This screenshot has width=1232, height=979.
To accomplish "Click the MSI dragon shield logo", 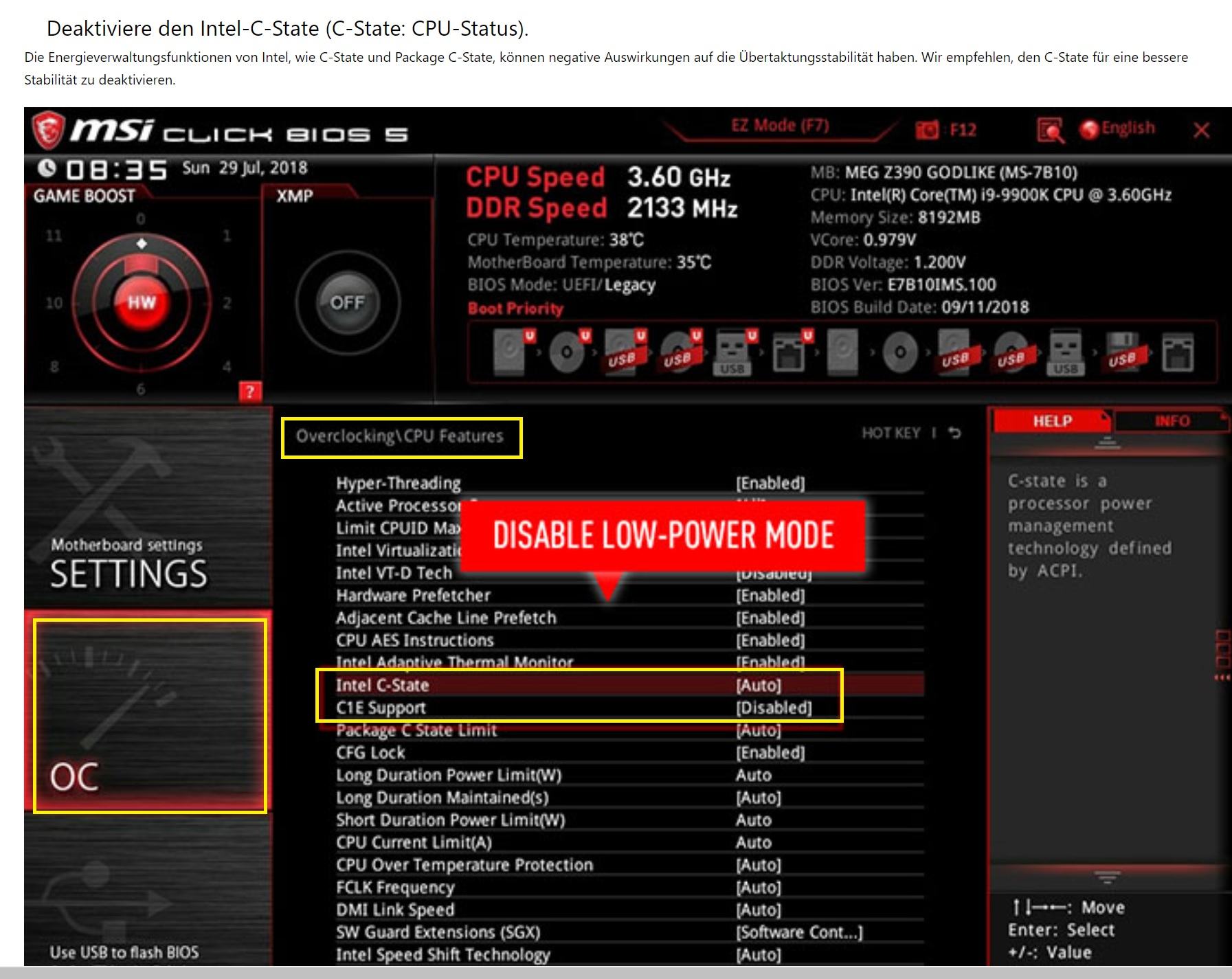I will click(49, 130).
